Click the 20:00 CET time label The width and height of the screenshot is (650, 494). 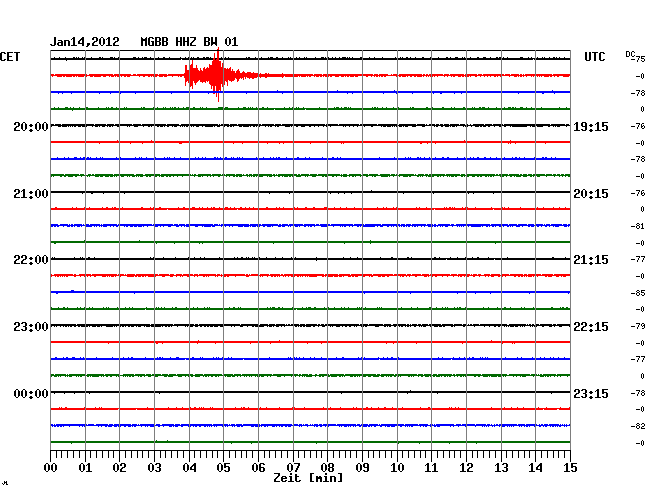[x=31, y=127]
